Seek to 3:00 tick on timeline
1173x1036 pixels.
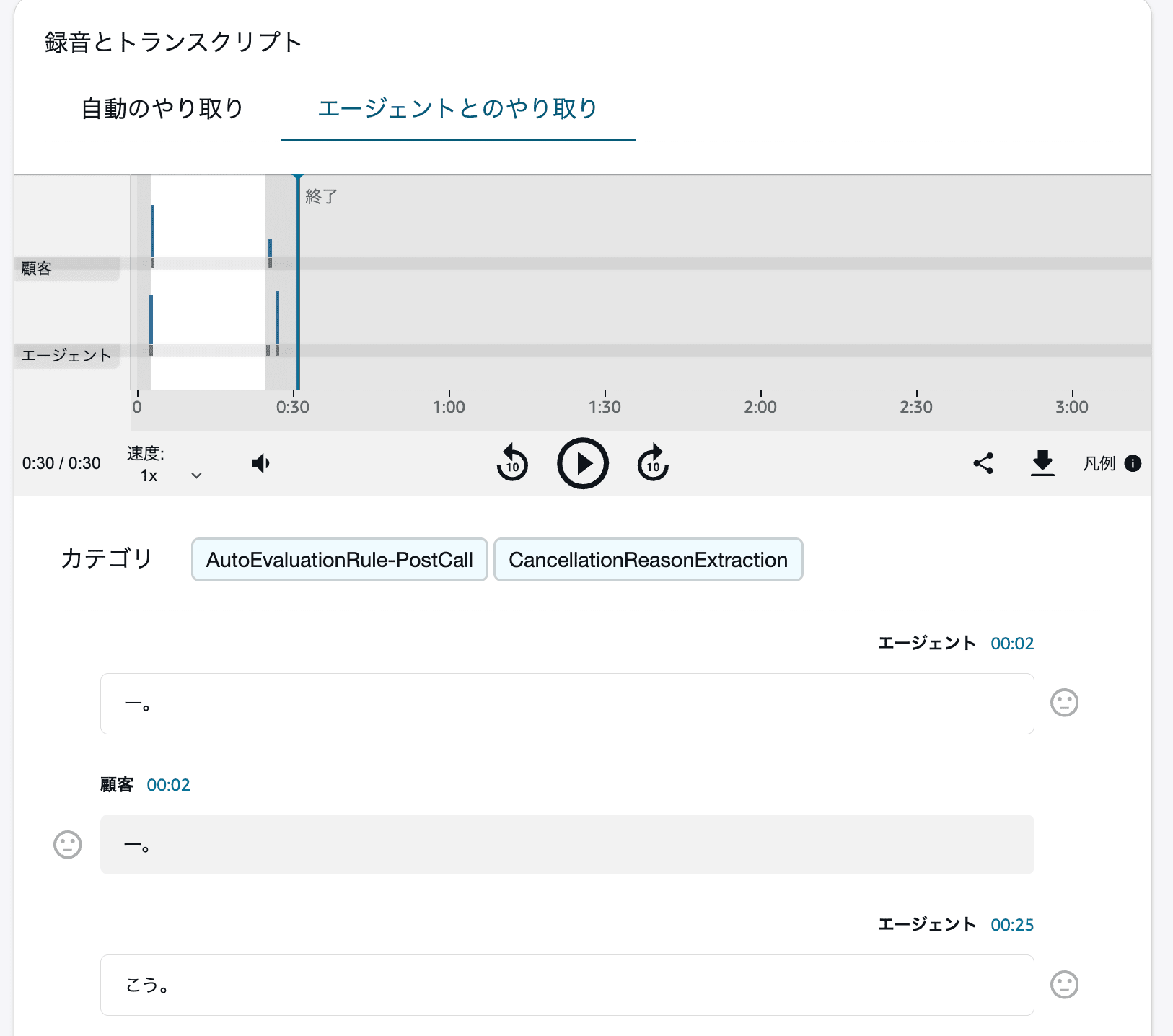(1072, 407)
